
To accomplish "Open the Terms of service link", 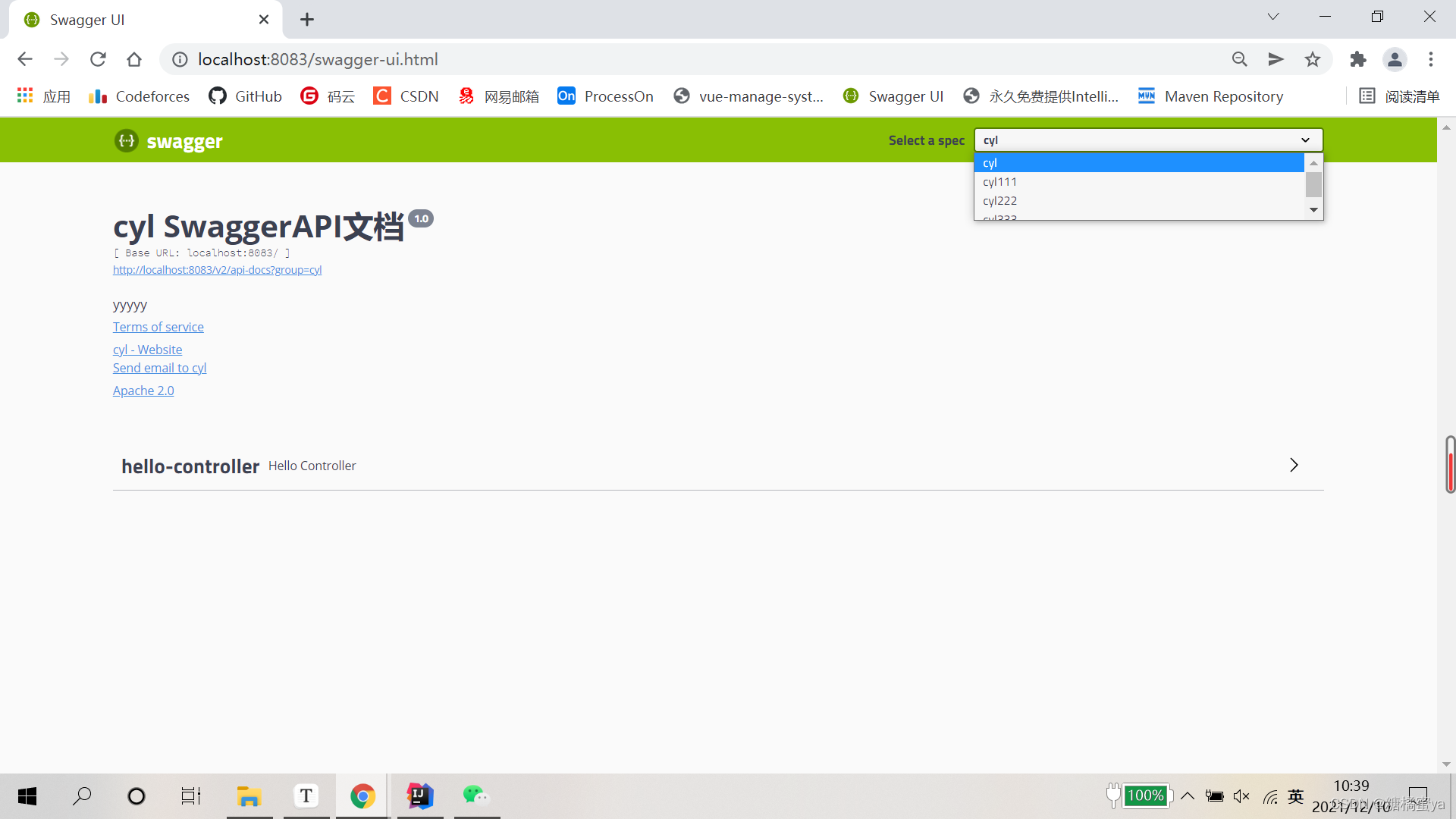I will point(158,327).
